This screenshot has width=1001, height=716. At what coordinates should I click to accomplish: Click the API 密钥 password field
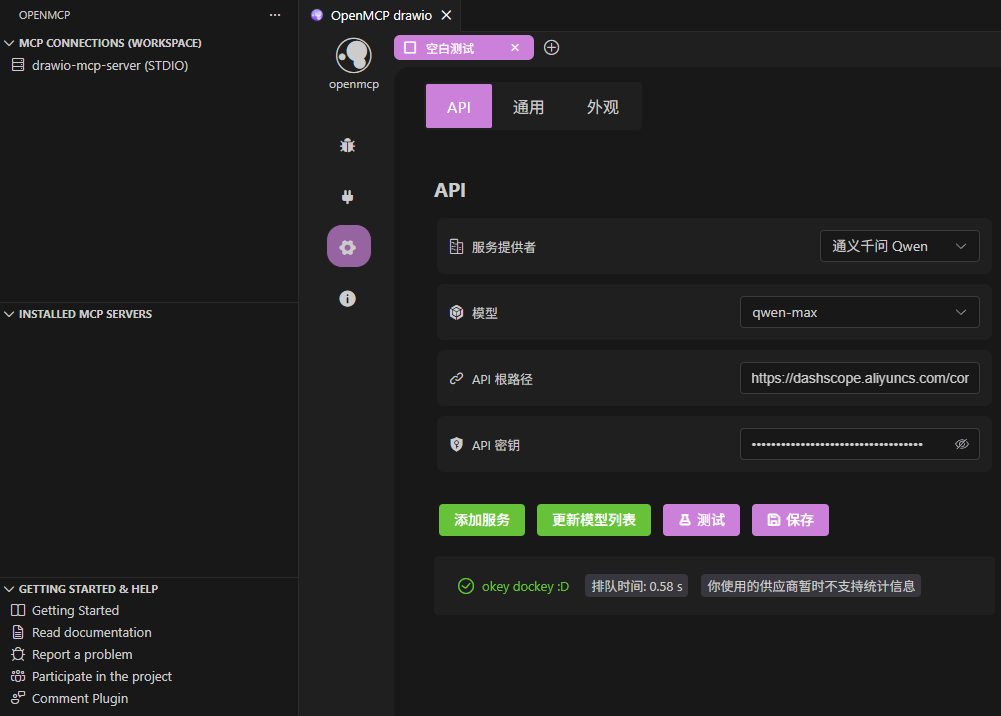coord(859,444)
